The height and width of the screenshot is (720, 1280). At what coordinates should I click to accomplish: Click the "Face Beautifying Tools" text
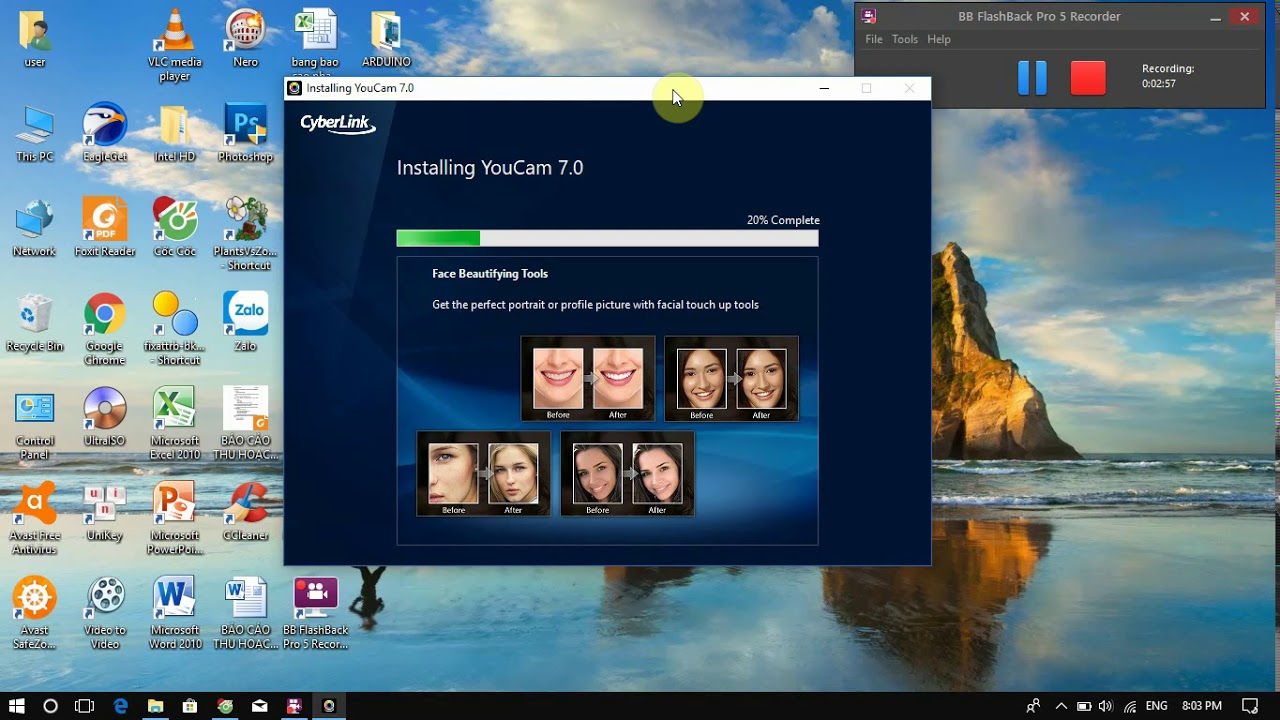point(490,274)
